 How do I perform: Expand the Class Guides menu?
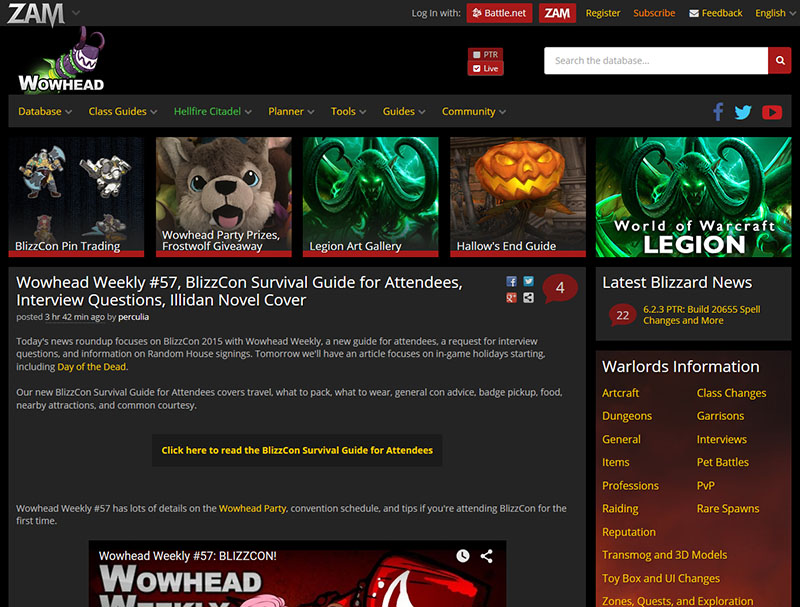tap(118, 111)
